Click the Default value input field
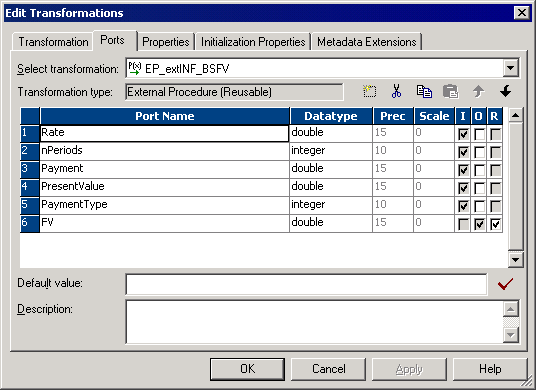 pyautogui.click(x=306, y=284)
